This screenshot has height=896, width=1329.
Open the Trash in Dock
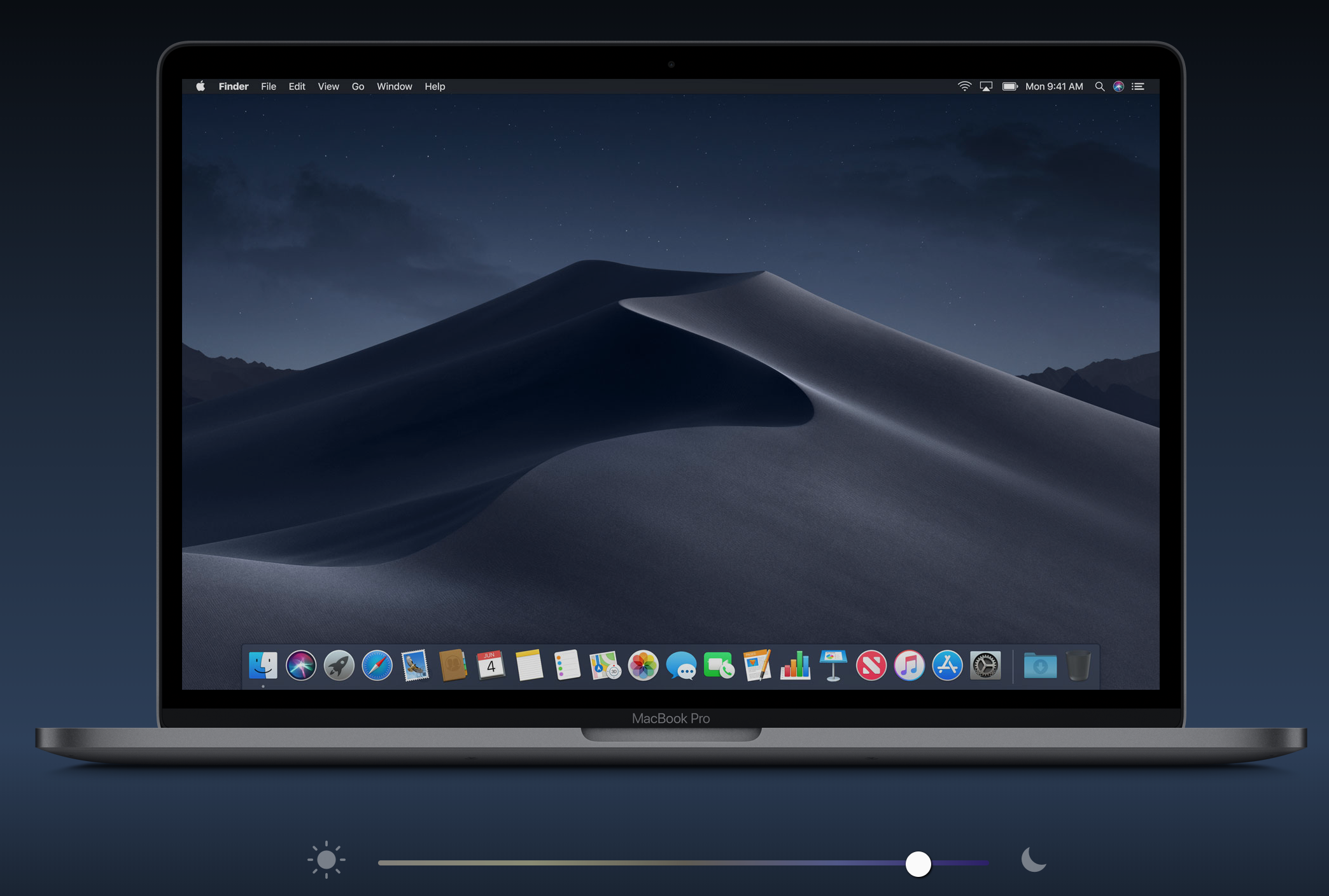point(1079,666)
